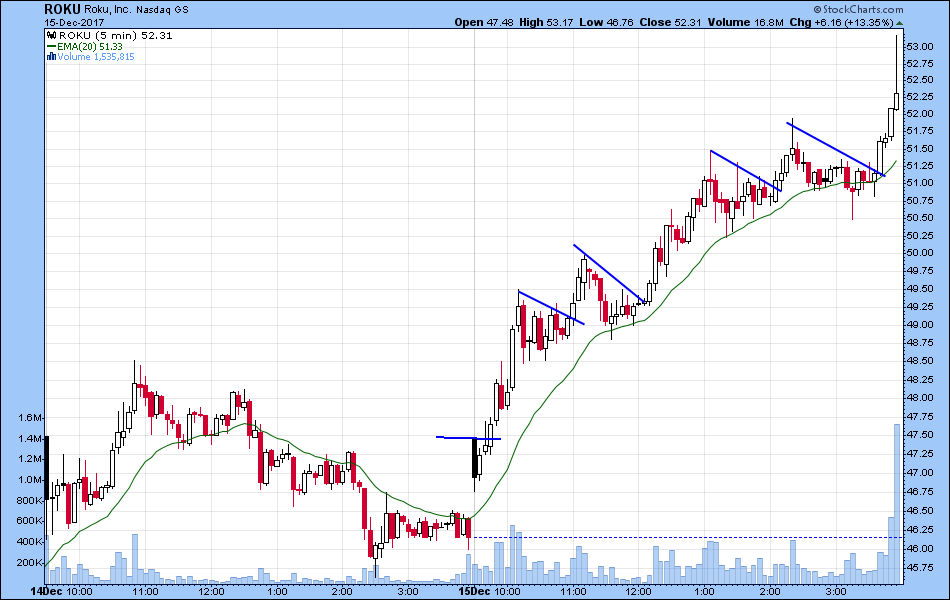Click the 45.75 price axis label

tap(920, 568)
